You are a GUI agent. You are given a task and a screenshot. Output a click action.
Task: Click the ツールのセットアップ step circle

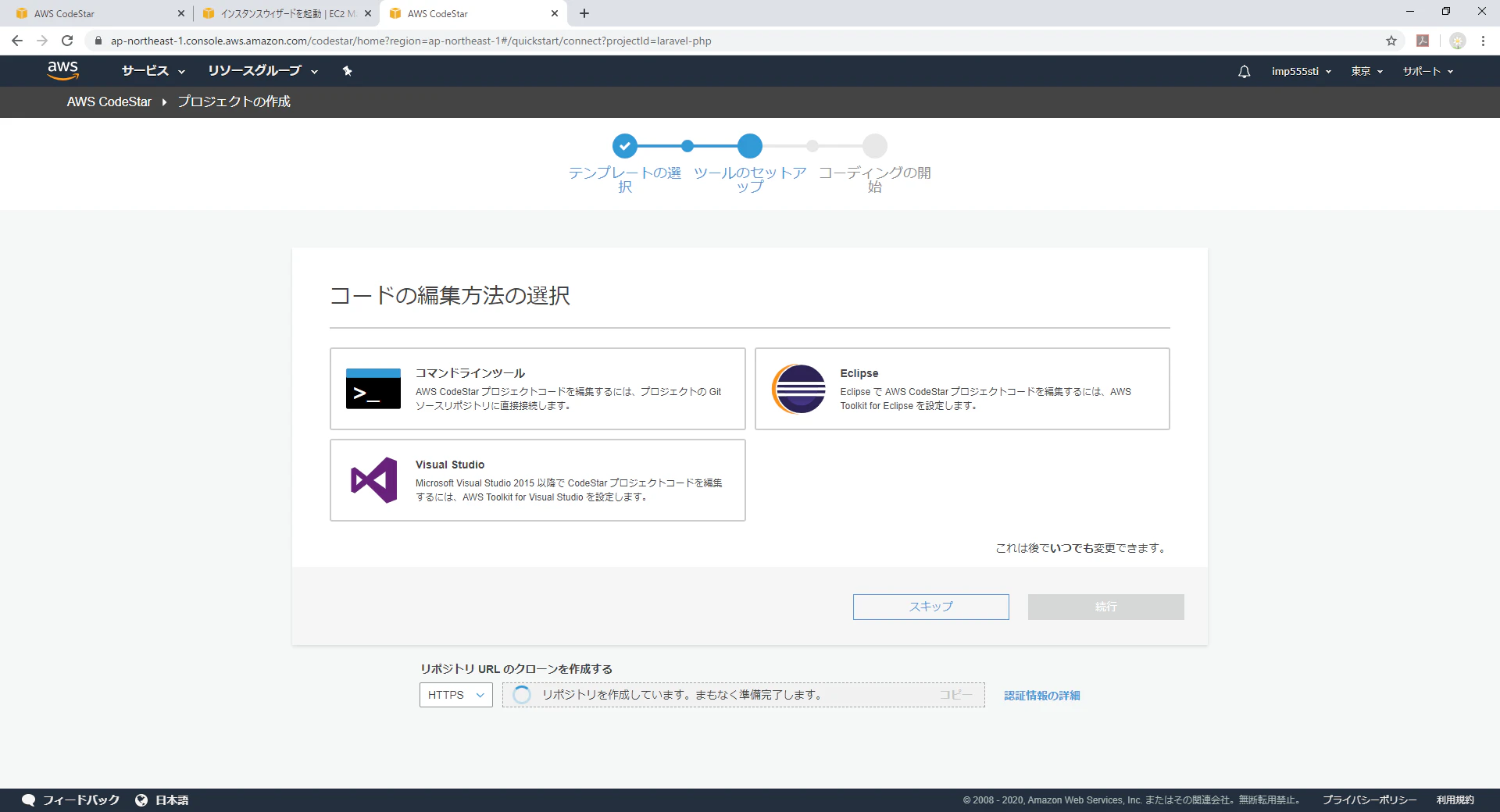coord(750,146)
